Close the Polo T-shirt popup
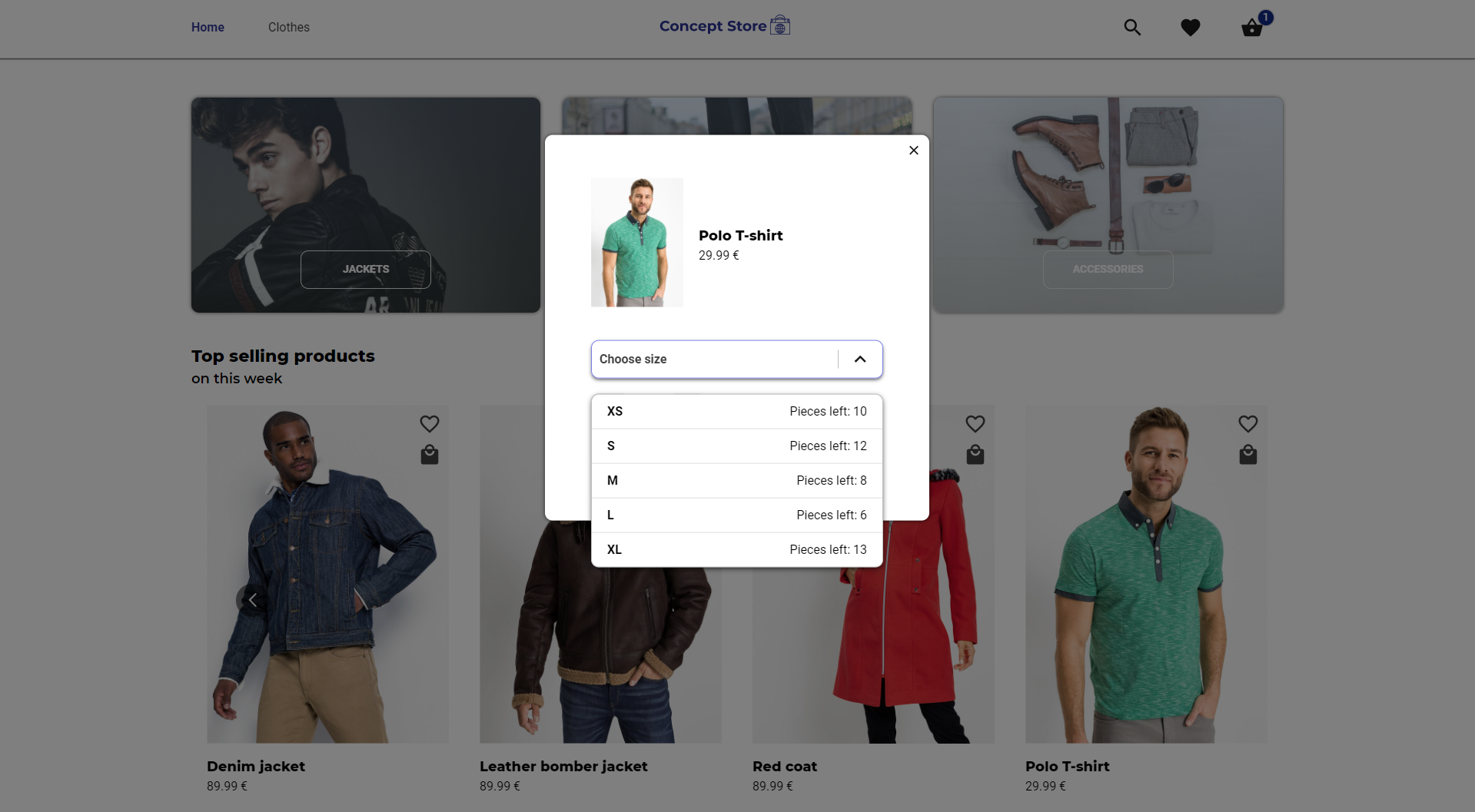 pyautogui.click(x=913, y=151)
